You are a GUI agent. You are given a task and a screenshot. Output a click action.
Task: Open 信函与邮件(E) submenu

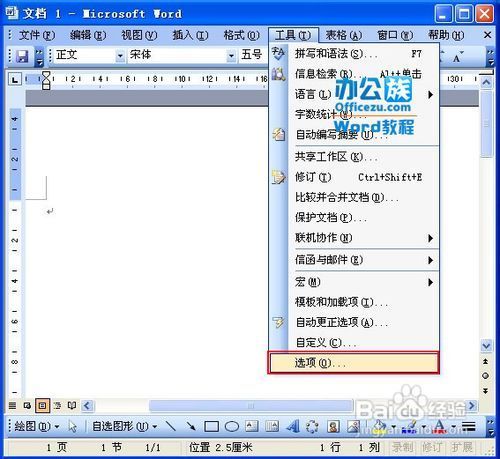click(354, 260)
